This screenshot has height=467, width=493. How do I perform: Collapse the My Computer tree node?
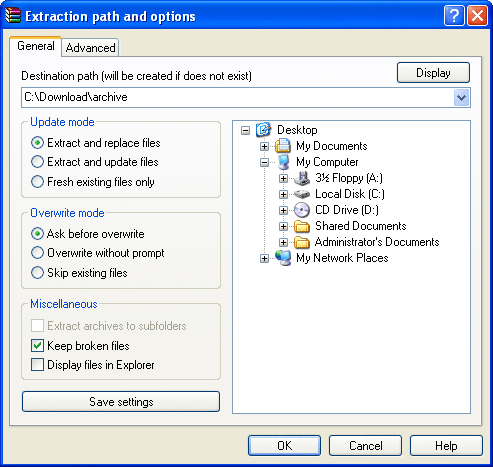pyautogui.click(x=264, y=162)
